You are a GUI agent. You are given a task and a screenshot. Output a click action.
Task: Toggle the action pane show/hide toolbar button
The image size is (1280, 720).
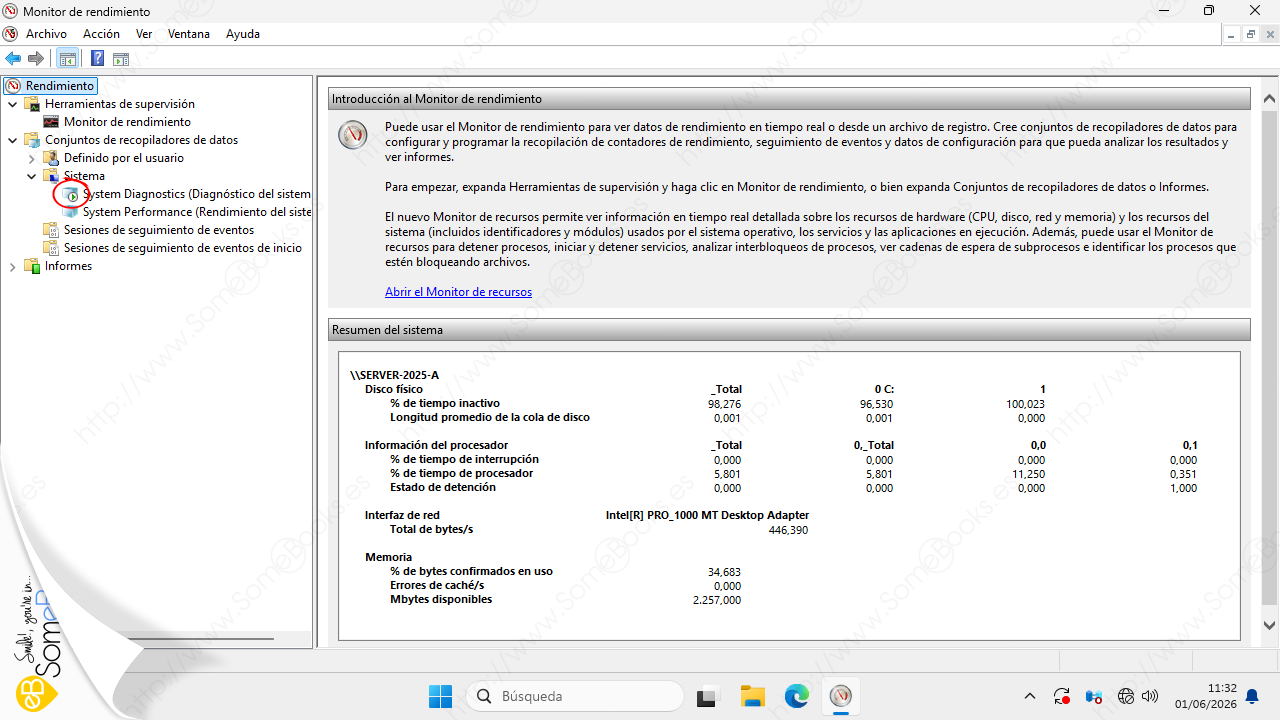coord(121,59)
